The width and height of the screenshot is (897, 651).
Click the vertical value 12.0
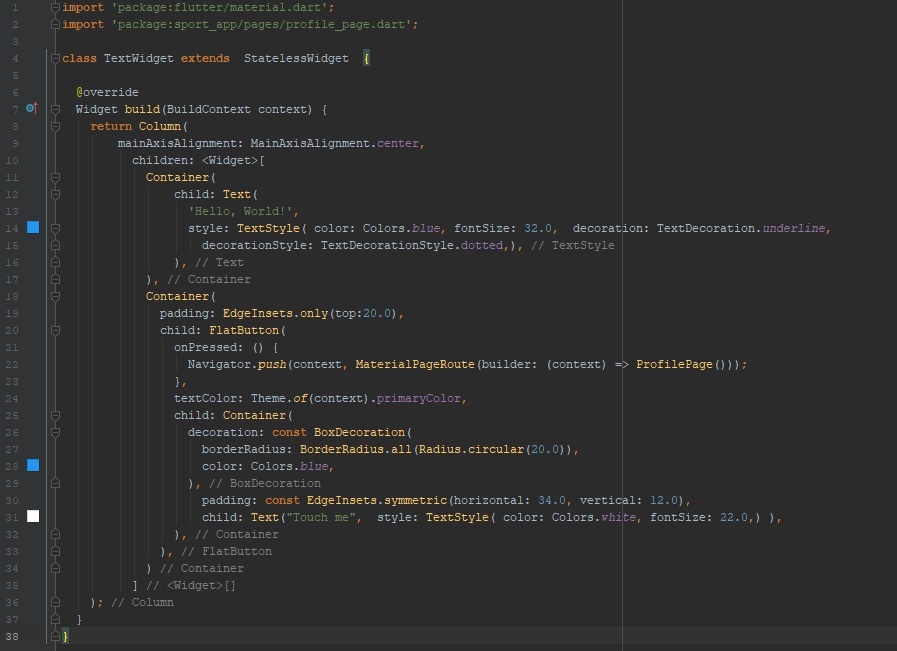tap(664, 501)
